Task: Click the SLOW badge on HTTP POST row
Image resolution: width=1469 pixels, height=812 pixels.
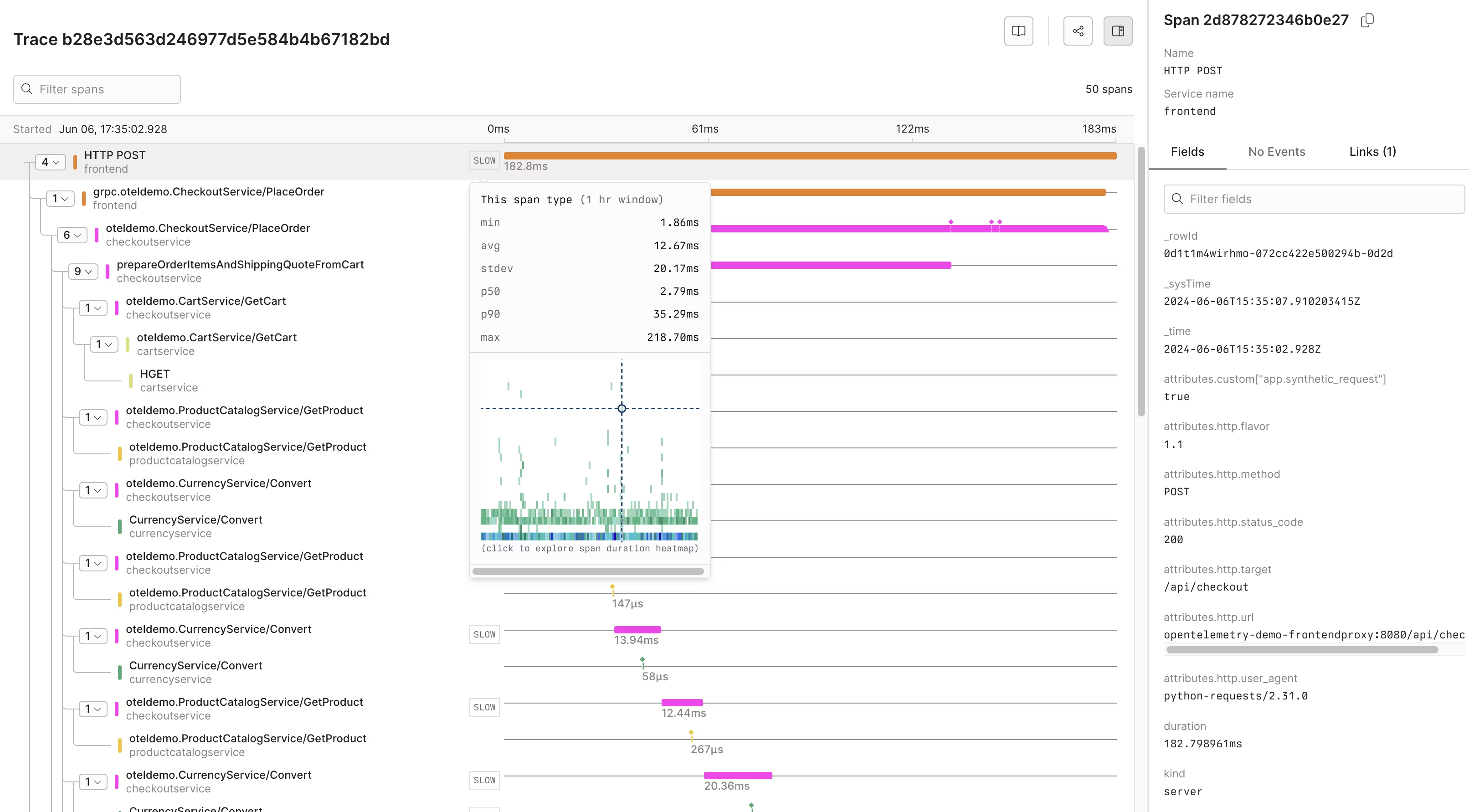Action: tap(484, 161)
